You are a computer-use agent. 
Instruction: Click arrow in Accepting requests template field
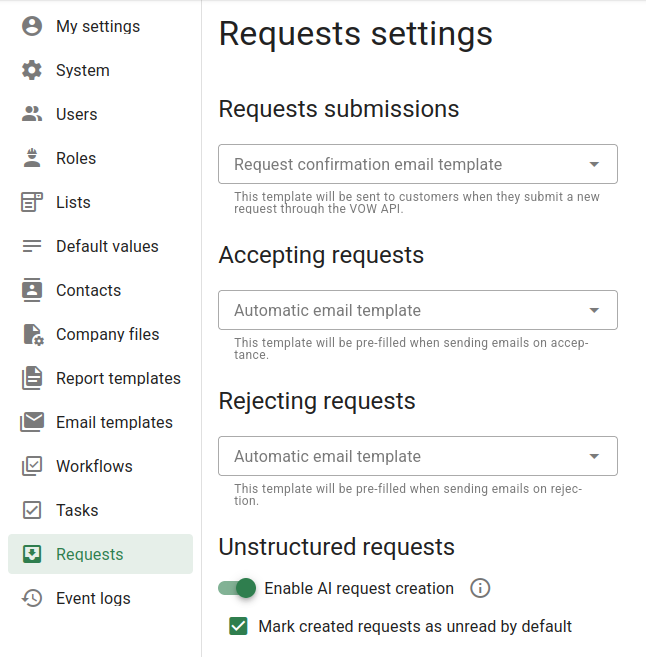[x=594, y=310]
